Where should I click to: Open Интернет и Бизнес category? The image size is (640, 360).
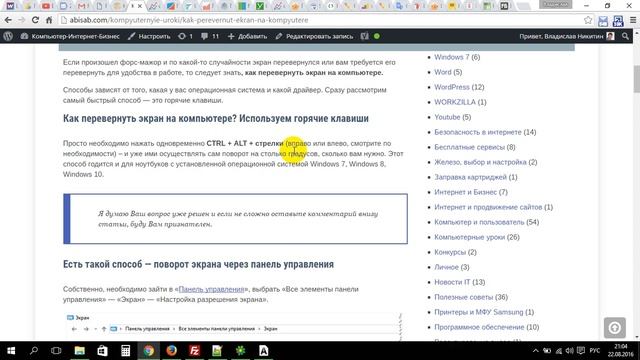(465, 192)
